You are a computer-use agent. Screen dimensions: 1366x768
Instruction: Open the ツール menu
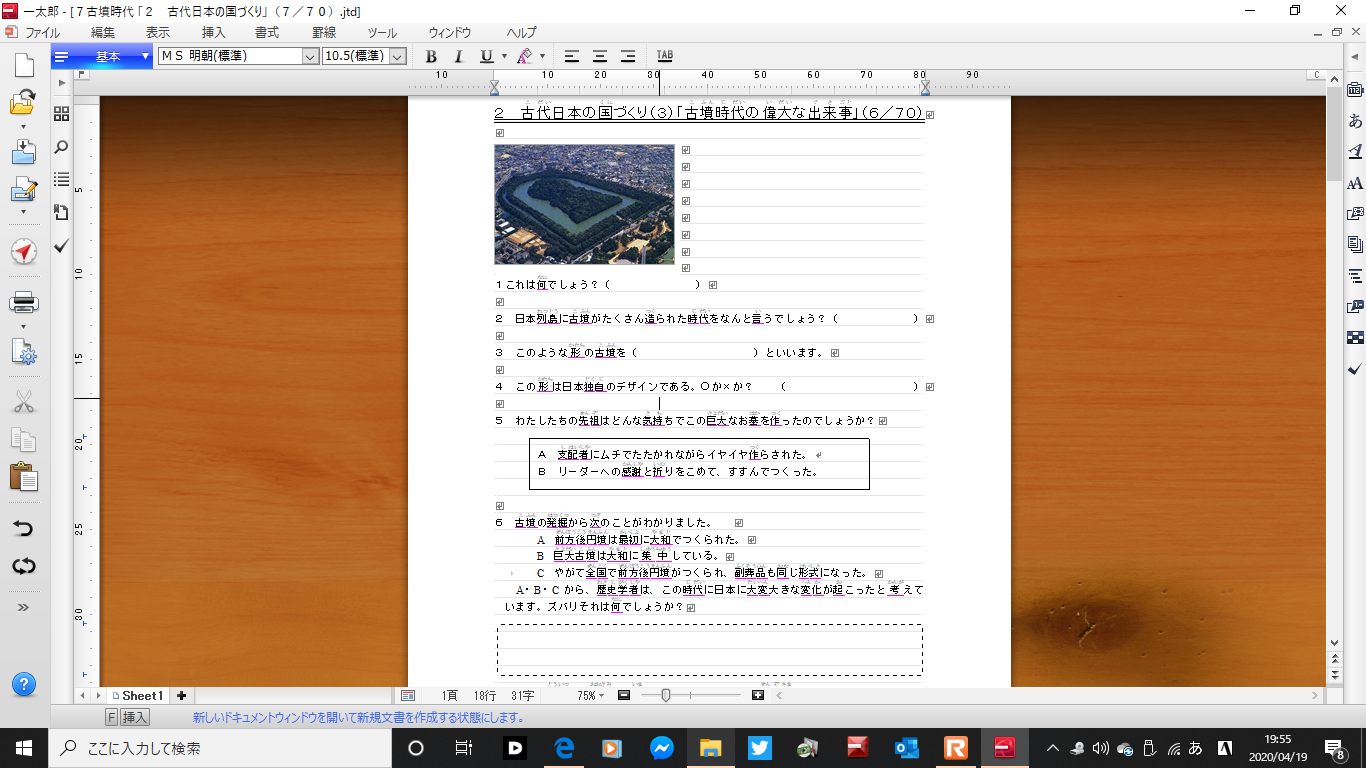pyautogui.click(x=382, y=32)
